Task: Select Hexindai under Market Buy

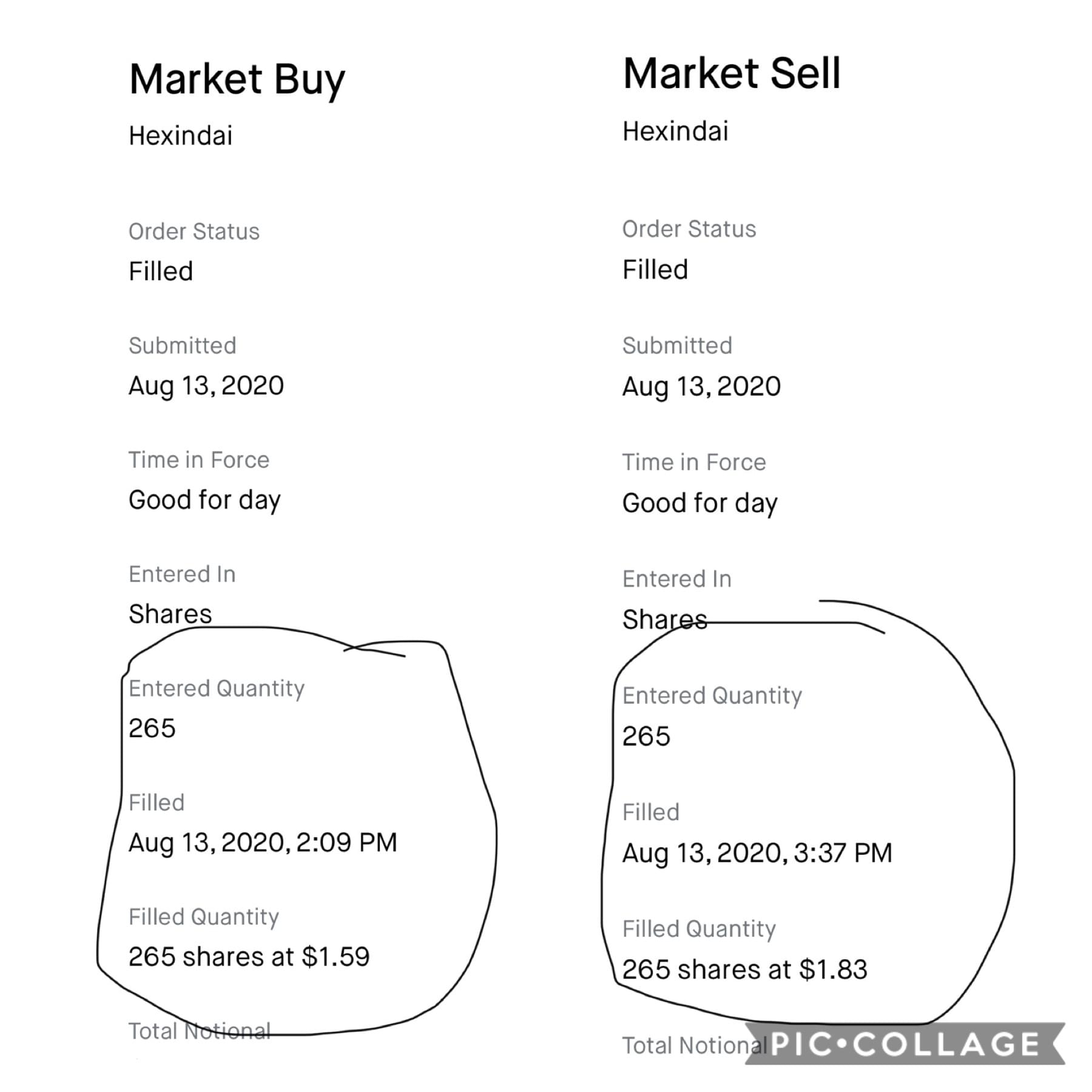Action: tap(180, 135)
